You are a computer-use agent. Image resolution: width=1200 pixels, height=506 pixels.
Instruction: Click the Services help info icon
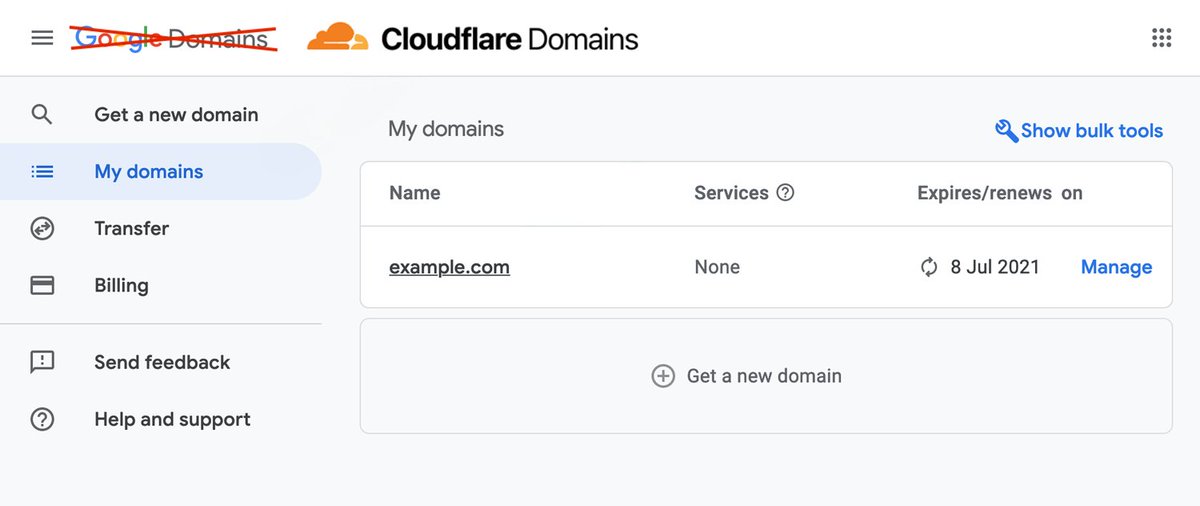pyautogui.click(x=785, y=193)
